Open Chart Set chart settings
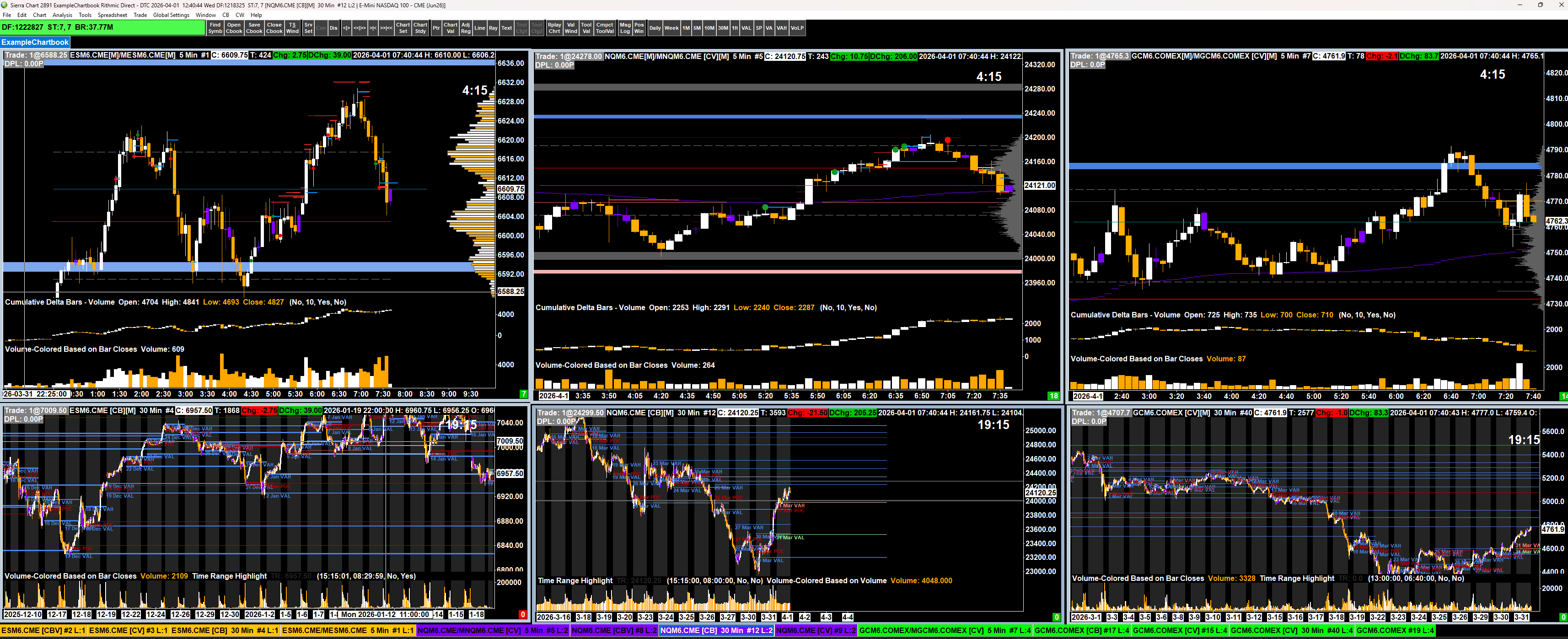This screenshot has width=1568, height=639. click(x=403, y=28)
